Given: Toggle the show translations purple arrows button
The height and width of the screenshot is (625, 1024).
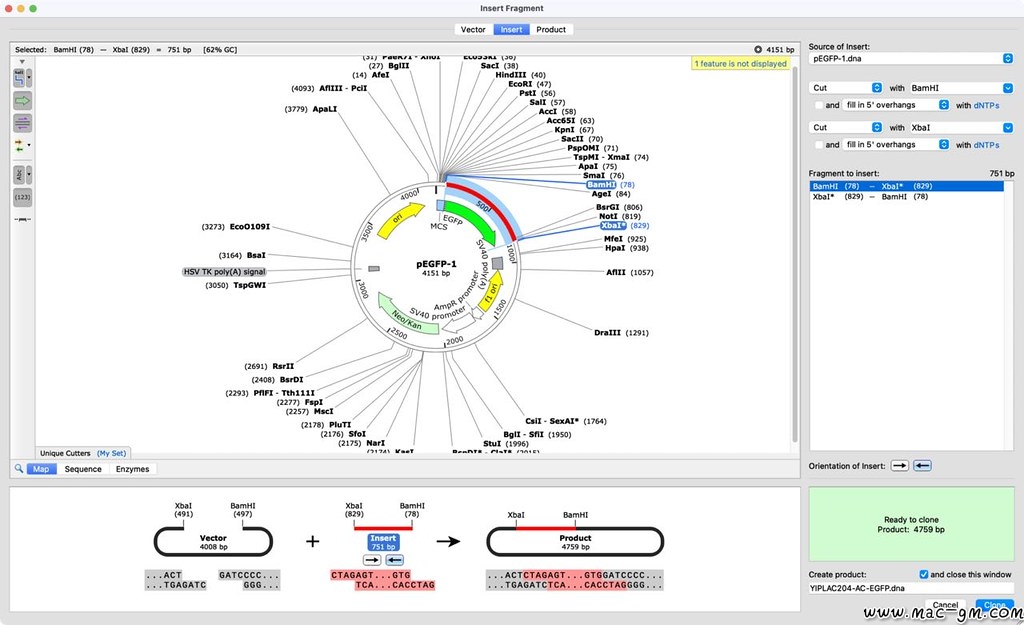Looking at the screenshot, I should click(22, 123).
